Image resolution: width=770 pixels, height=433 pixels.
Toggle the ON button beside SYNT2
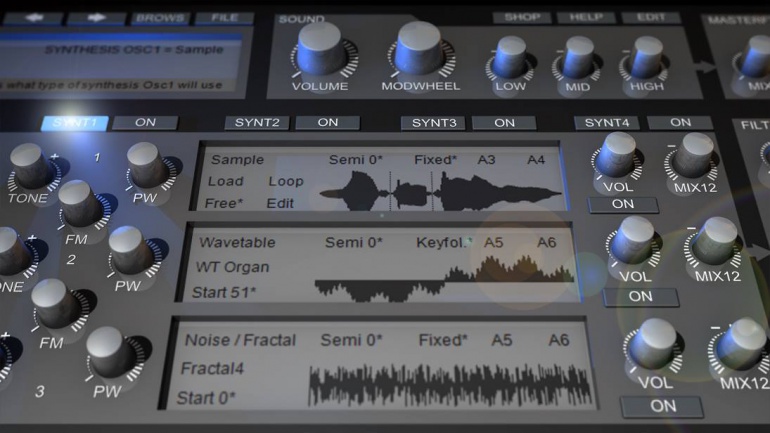(328, 123)
